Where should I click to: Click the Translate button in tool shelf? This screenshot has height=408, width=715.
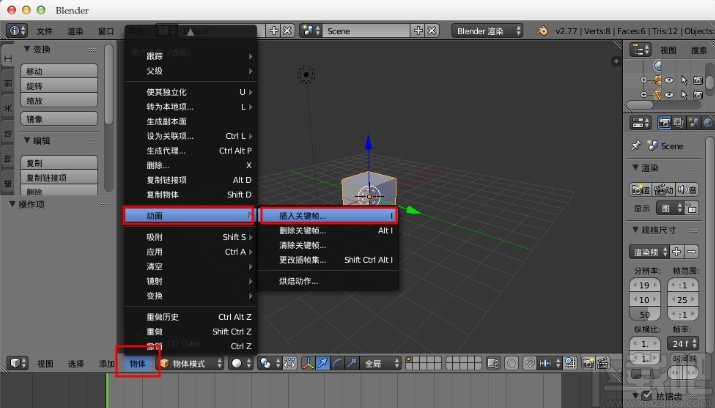coord(59,71)
